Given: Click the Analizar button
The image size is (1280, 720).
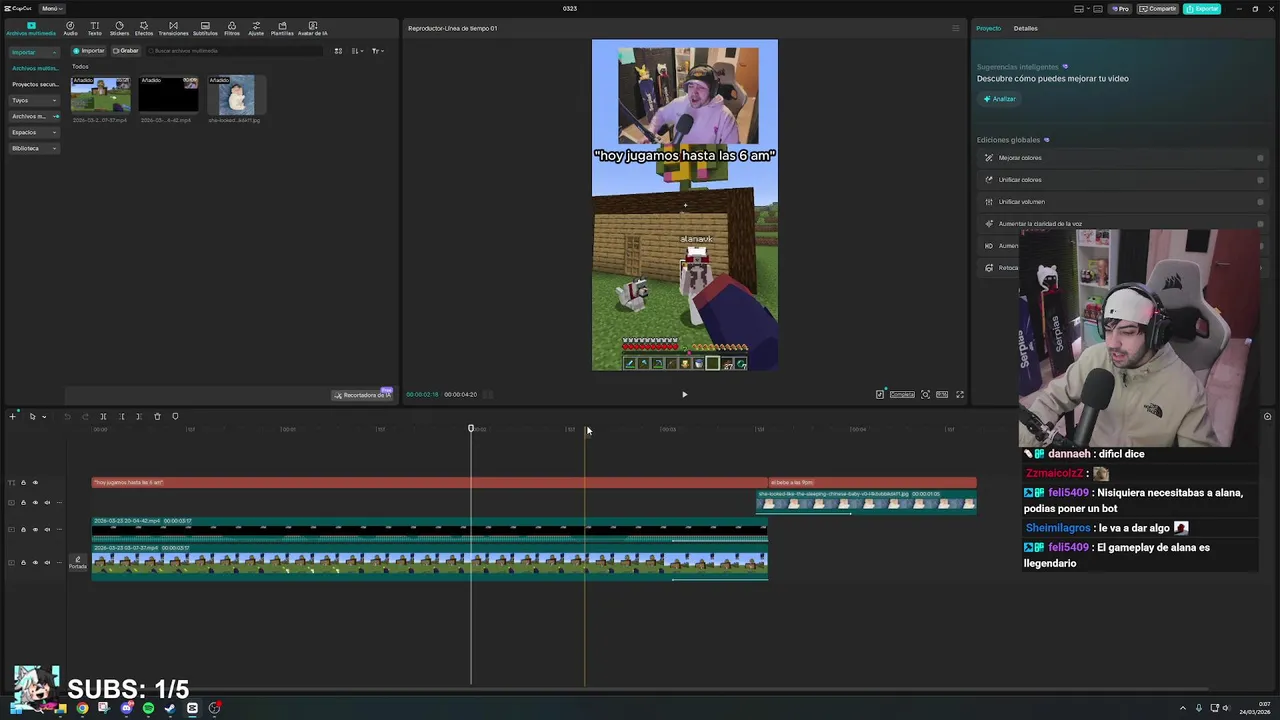Looking at the screenshot, I should click(x=999, y=99).
